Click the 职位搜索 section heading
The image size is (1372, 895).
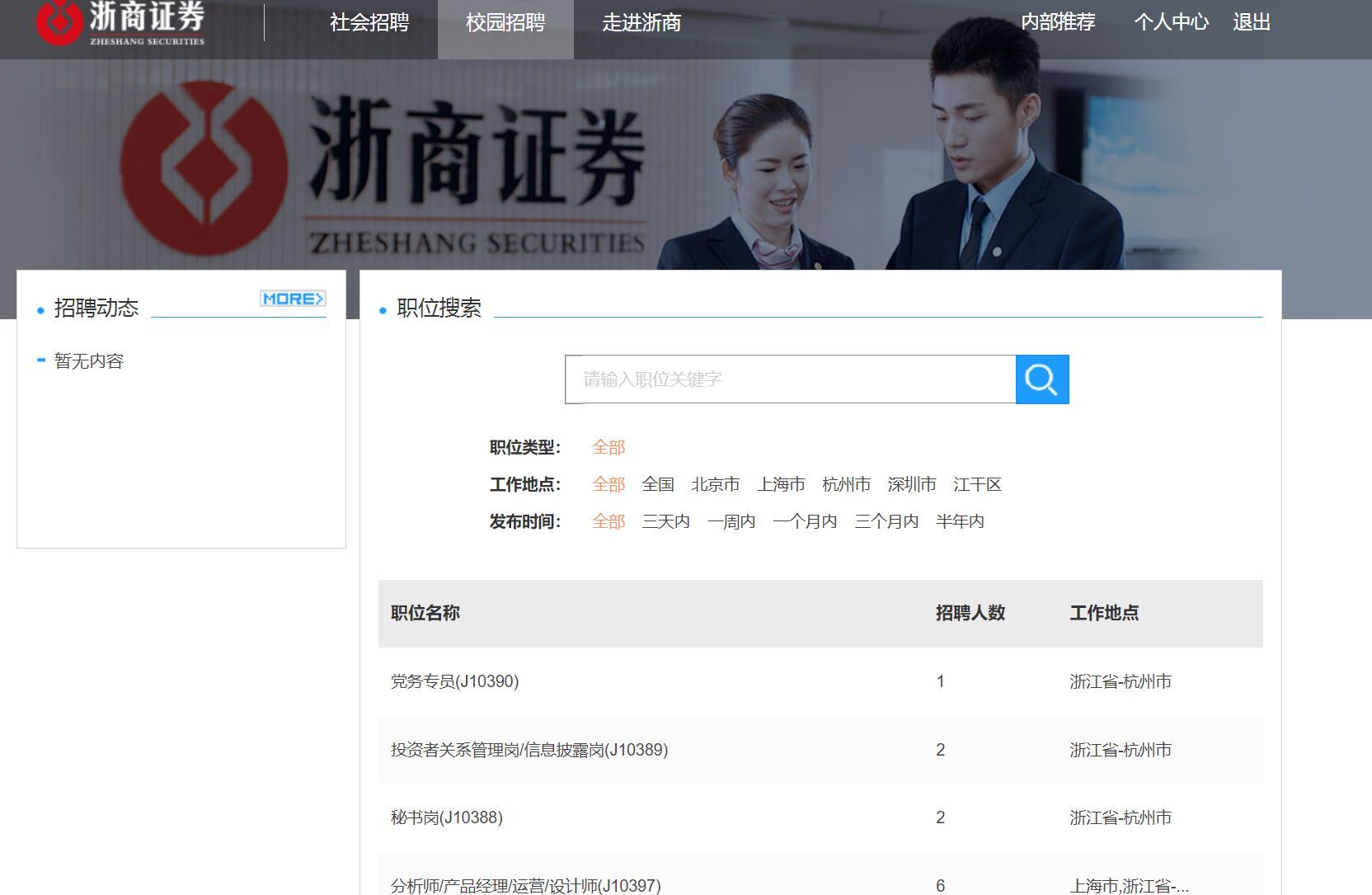(x=439, y=308)
